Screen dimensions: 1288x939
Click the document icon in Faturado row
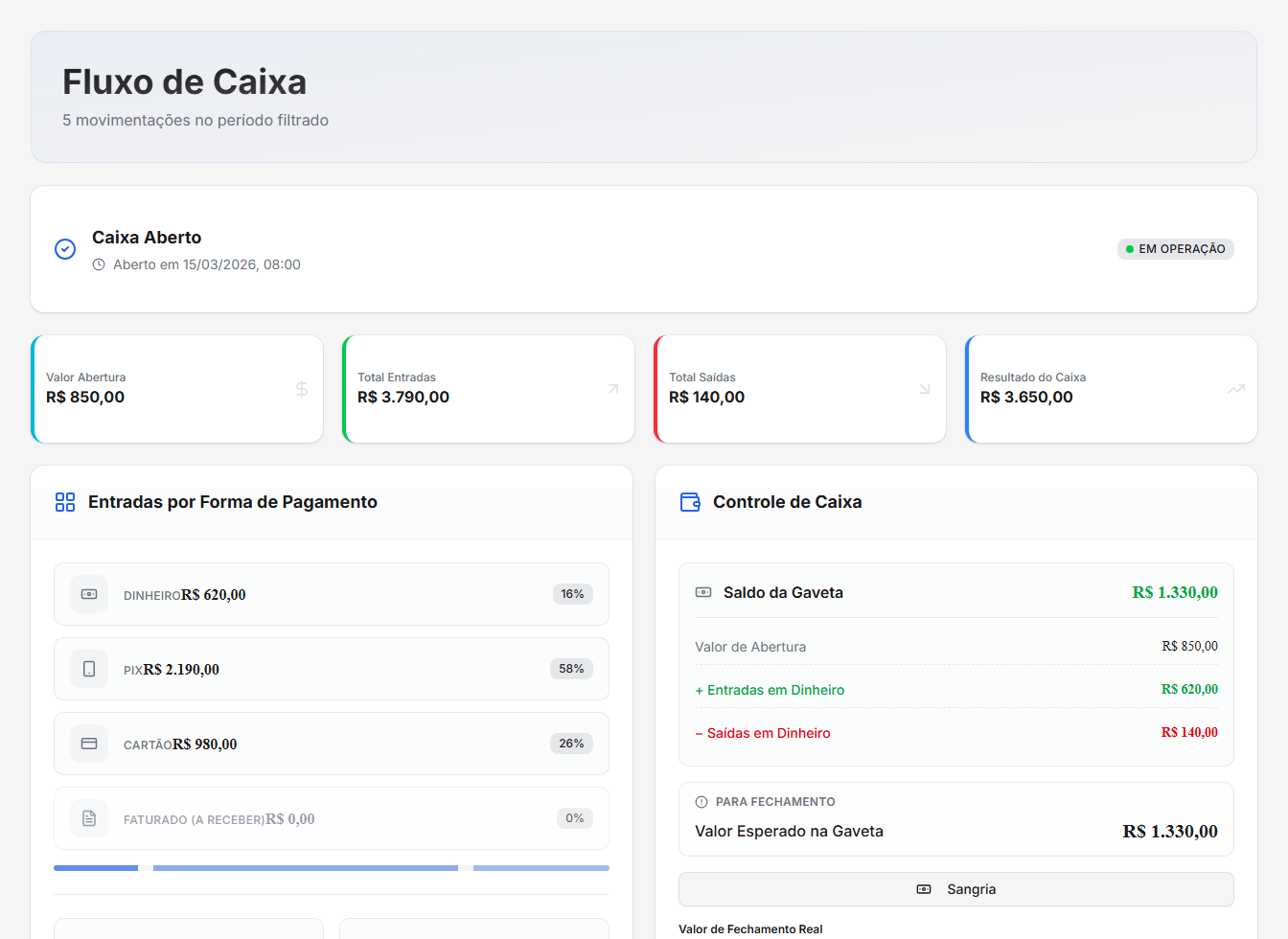pos(89,818)
